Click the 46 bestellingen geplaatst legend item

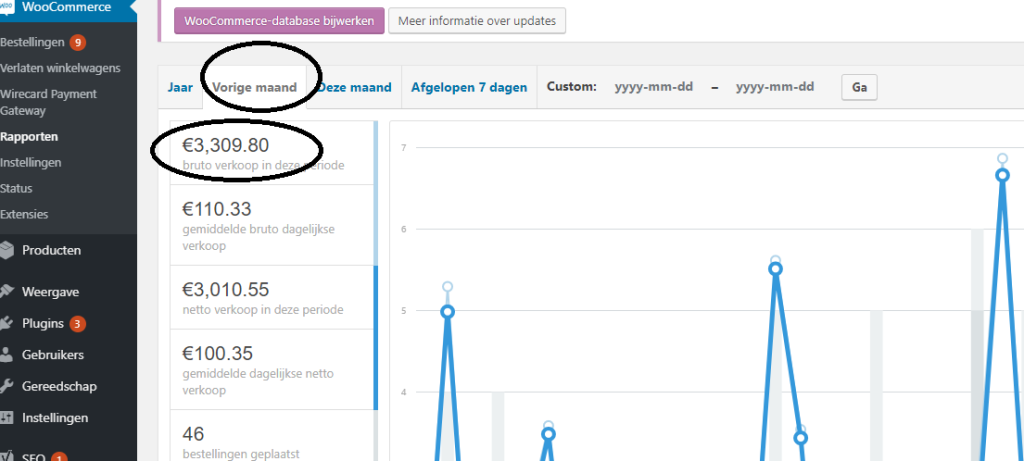pos(274,436)
